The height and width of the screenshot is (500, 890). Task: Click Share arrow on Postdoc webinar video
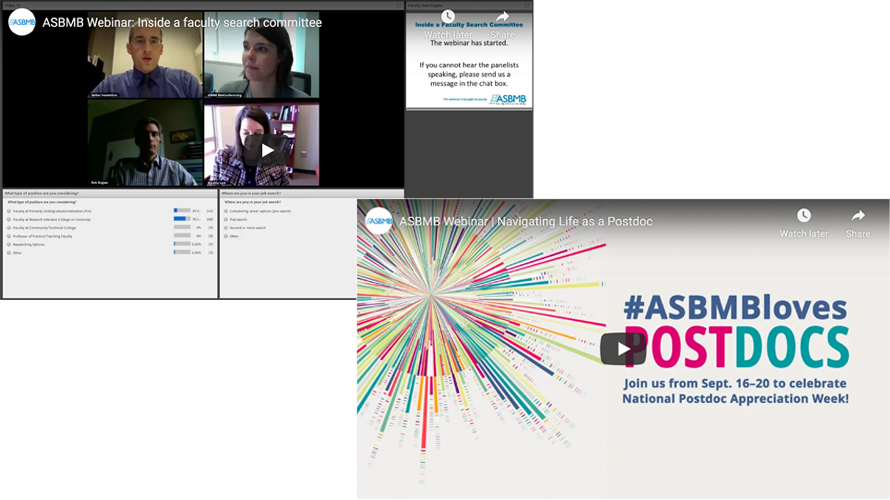coord(858,215)
